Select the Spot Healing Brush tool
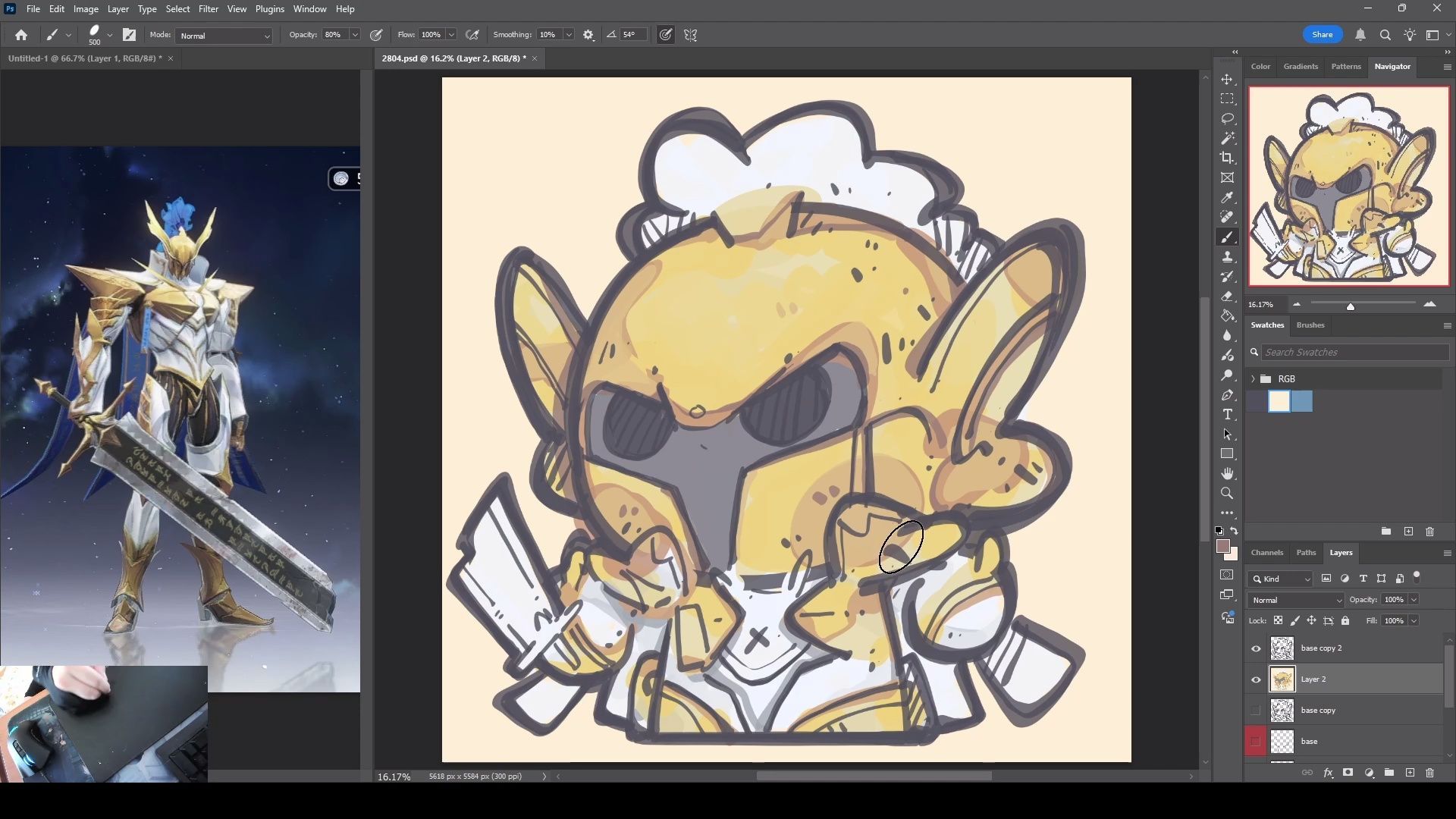This screenshot has height=819, width=1456. [1227, 217]
